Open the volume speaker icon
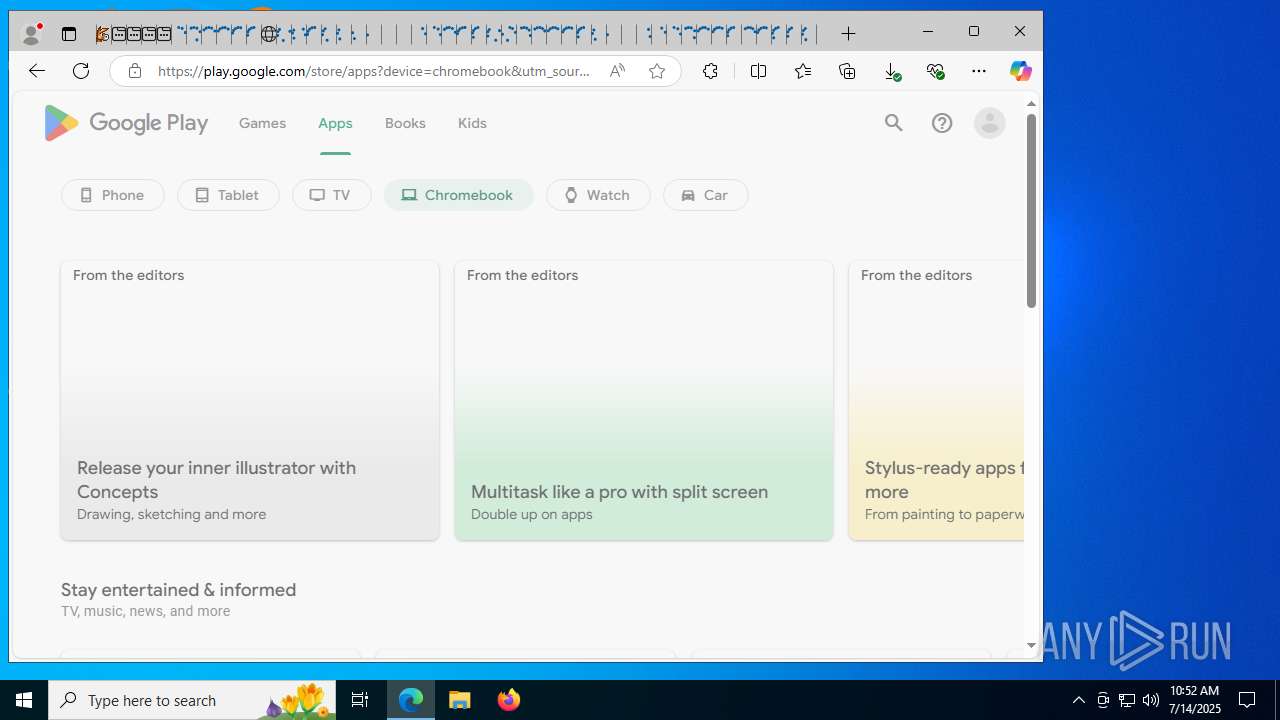The height and width of the screenshot is (720, 1280). point(1151,700)
